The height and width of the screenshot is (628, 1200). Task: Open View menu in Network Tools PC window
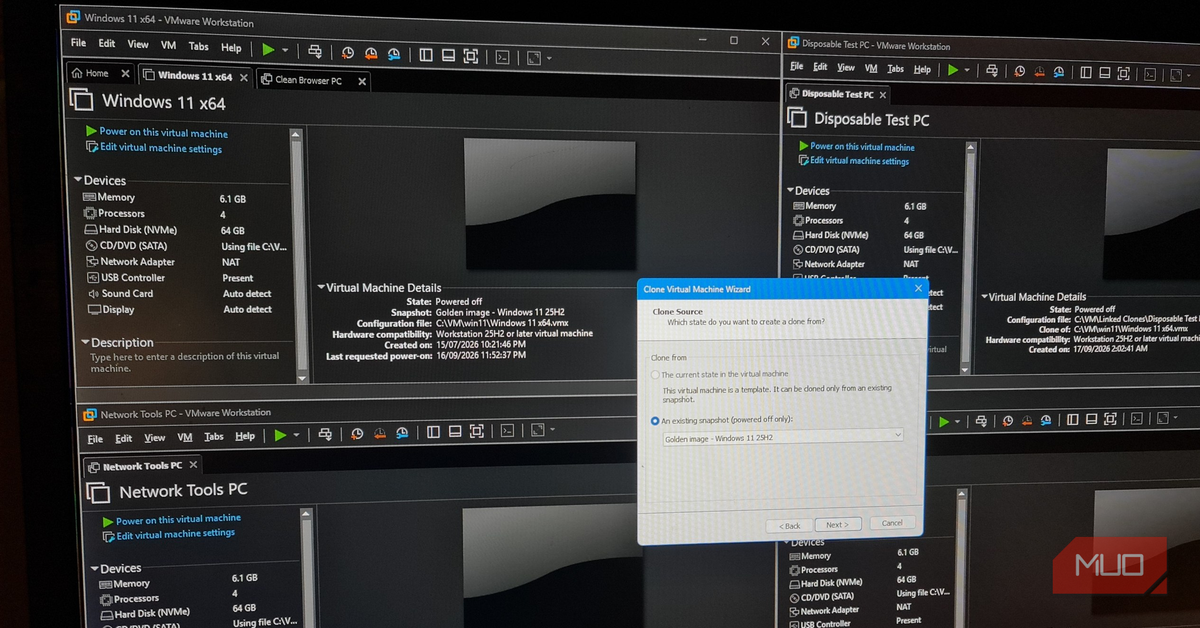(155, 438)
